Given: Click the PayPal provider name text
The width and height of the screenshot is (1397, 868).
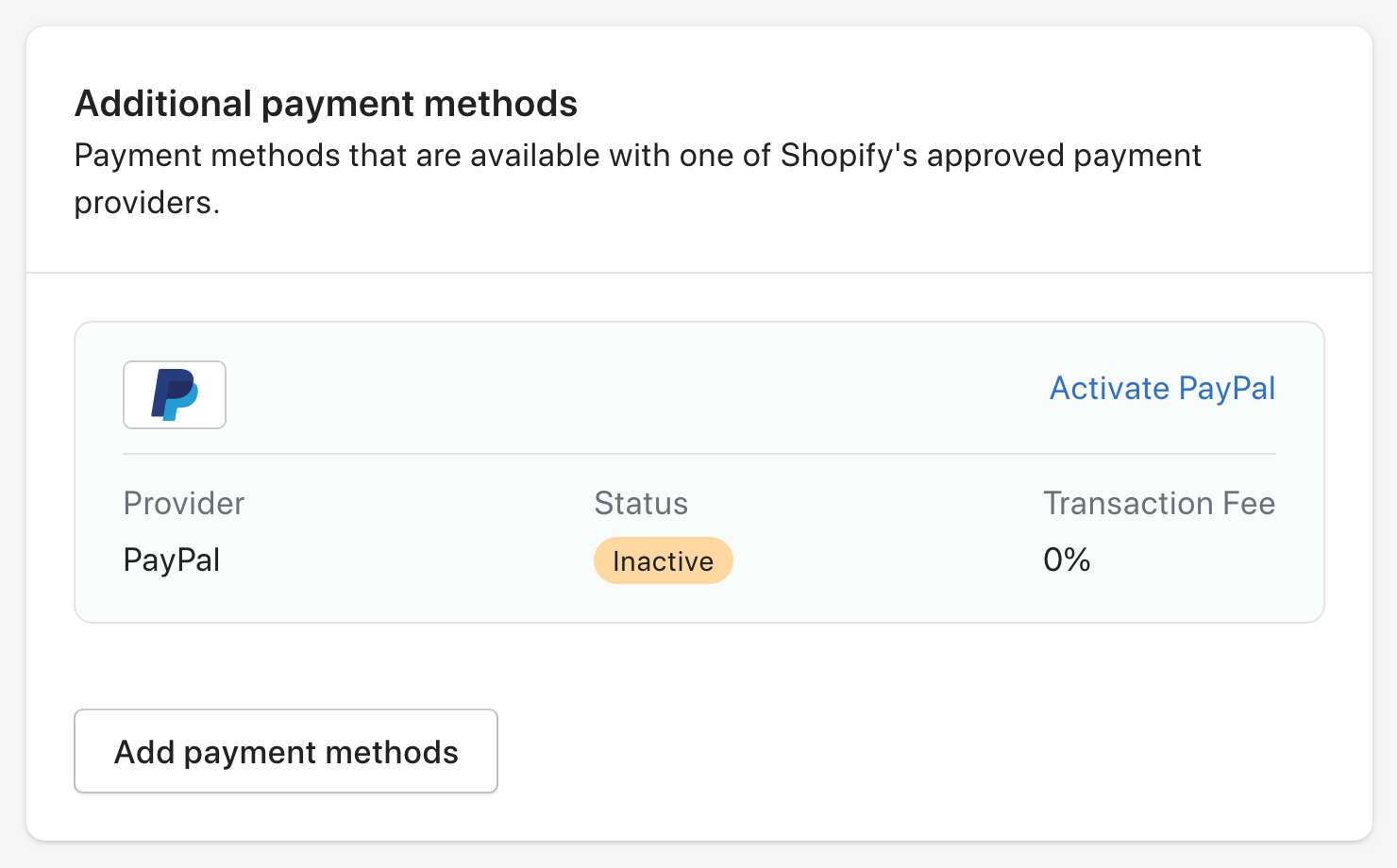Looking at the screenshot, I should coord(171,559).
